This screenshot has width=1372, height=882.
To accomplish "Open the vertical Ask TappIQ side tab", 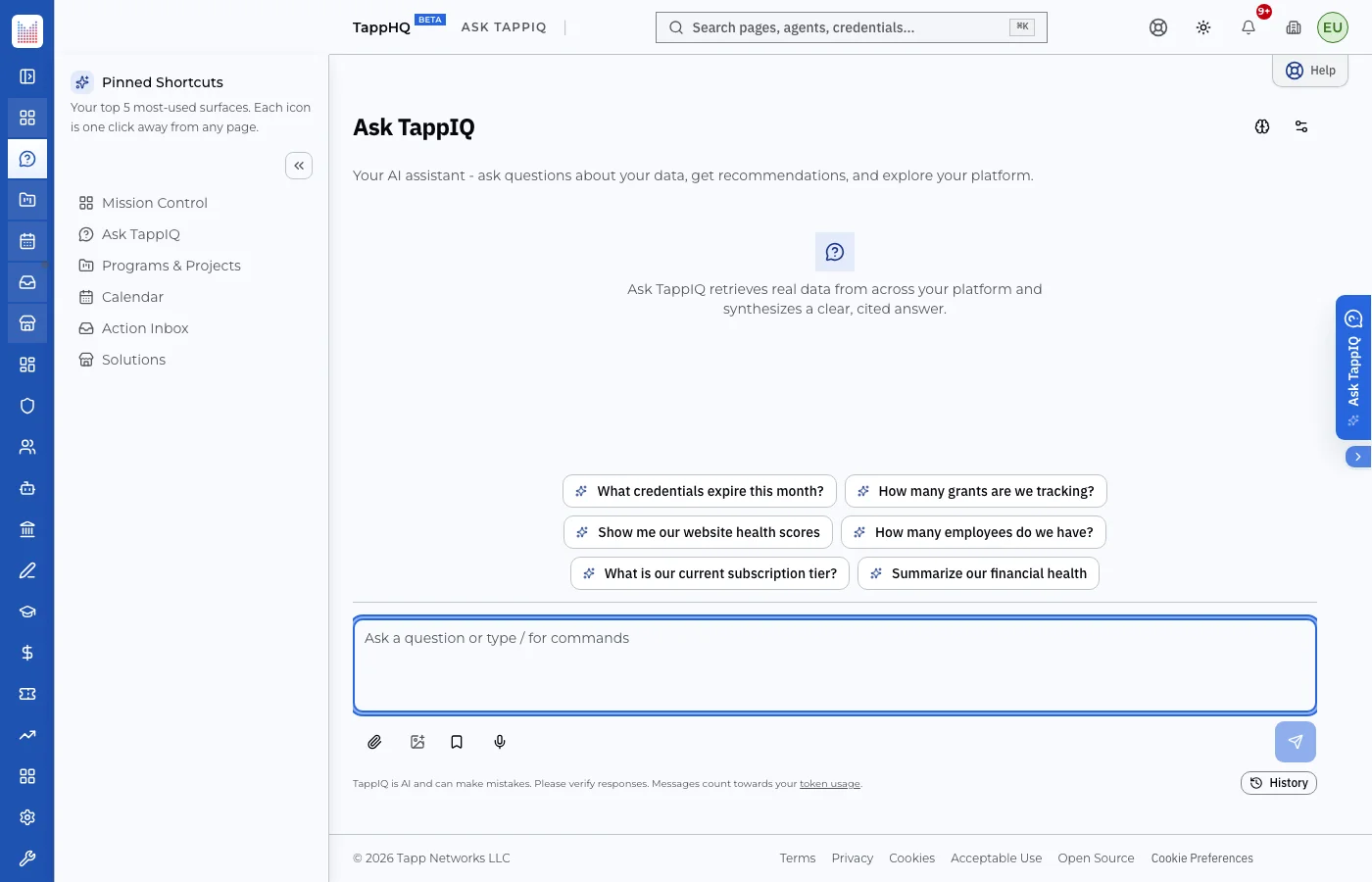I will 1353,367.
